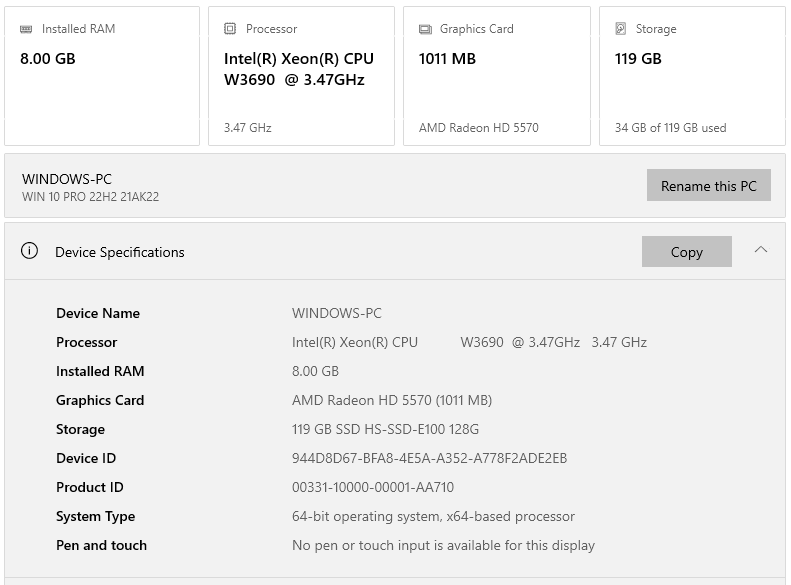Screen dimensions: 791x585
Task: Copy the device specifications
Action: (x=686, y=252)
